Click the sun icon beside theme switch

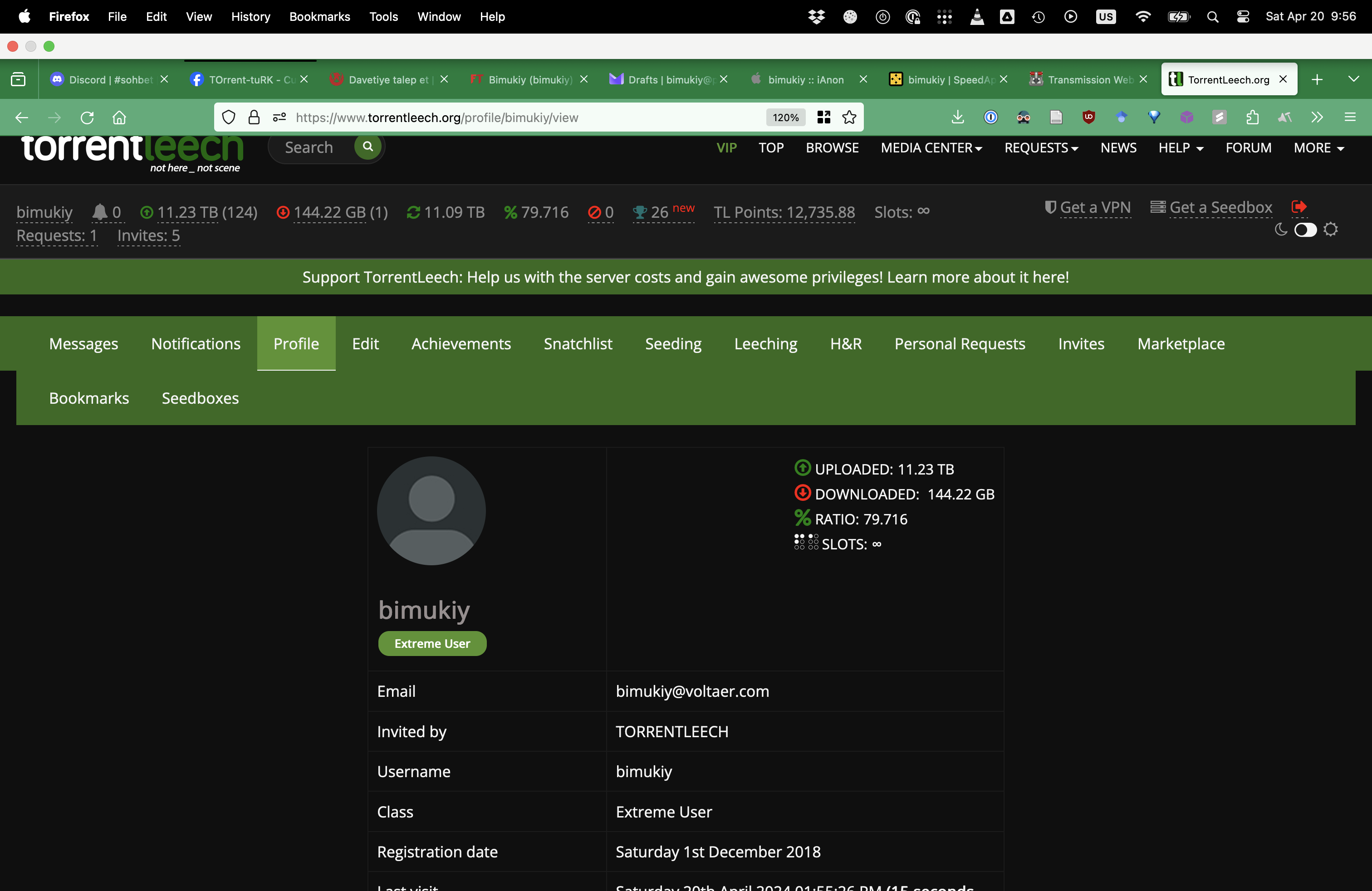[1331, 230]
